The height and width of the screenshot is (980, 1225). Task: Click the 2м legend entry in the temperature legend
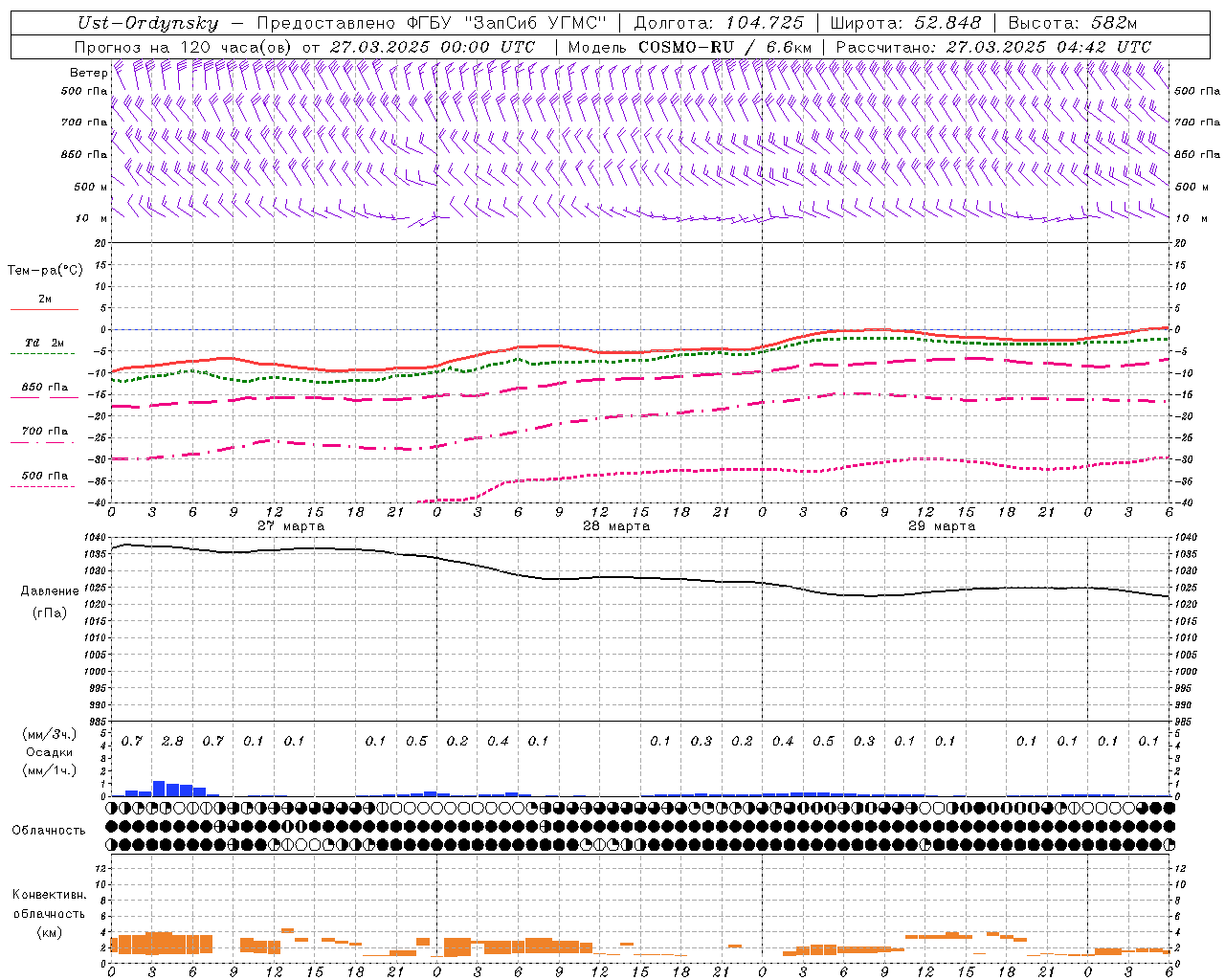click(x=45, y=299)
